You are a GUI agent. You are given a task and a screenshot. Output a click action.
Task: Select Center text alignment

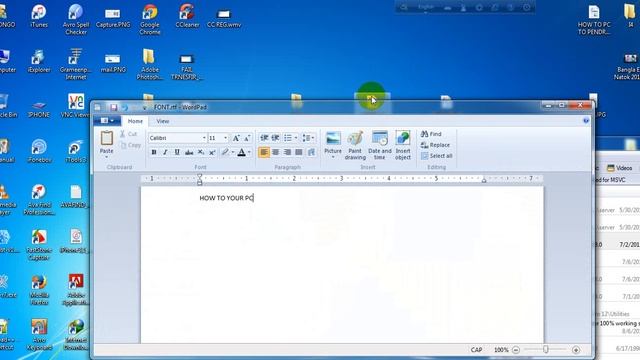276,152
